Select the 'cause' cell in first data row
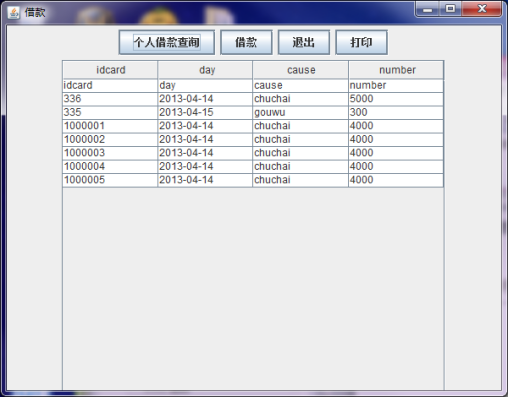 pos(300,86)
